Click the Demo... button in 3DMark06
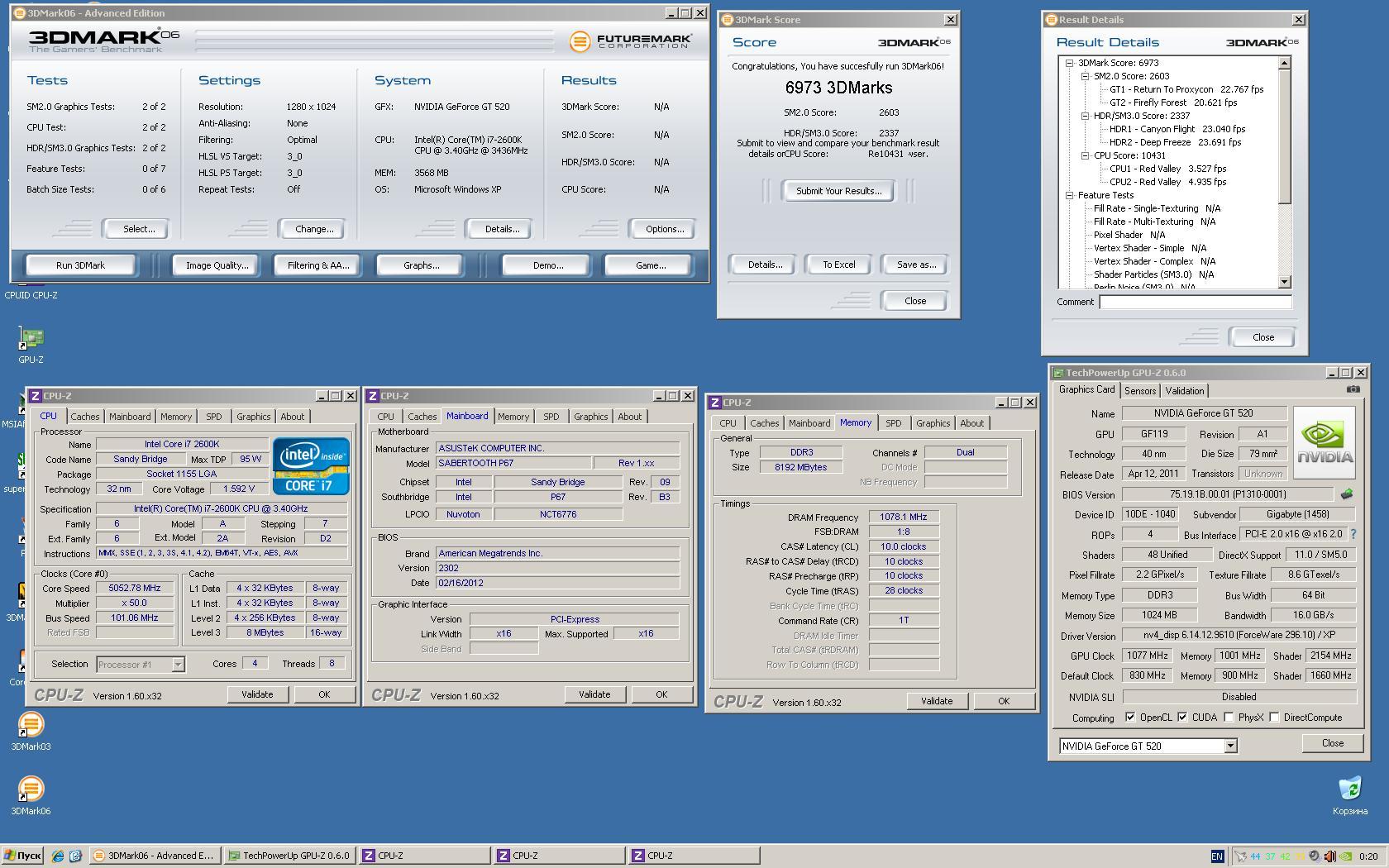This screenshot has height=868, width=1389. click(x=547, y=265)
